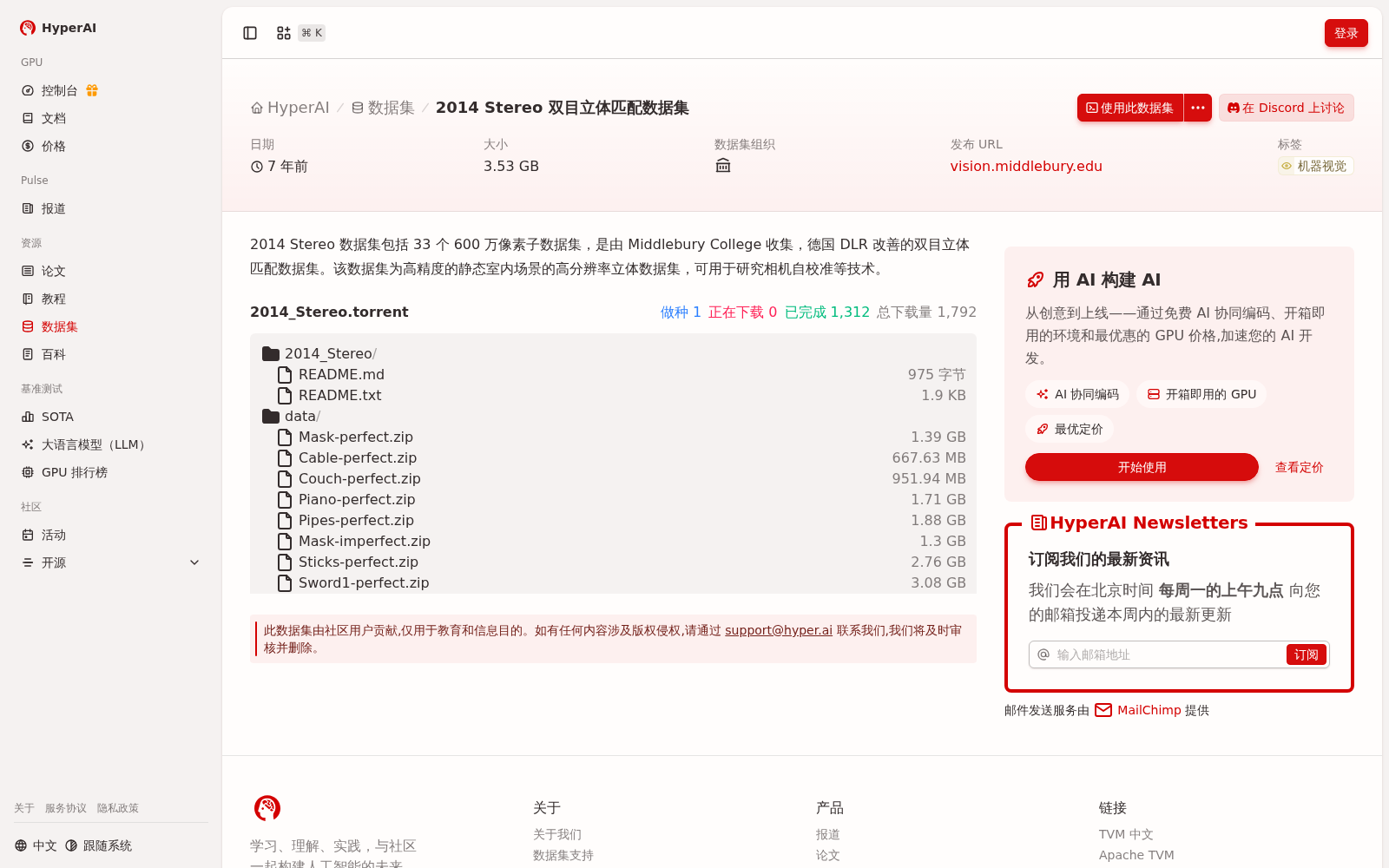Click the HyperAI logo in sidebar
Viewport: 1389px width, 868px height.
click(58, 28)
